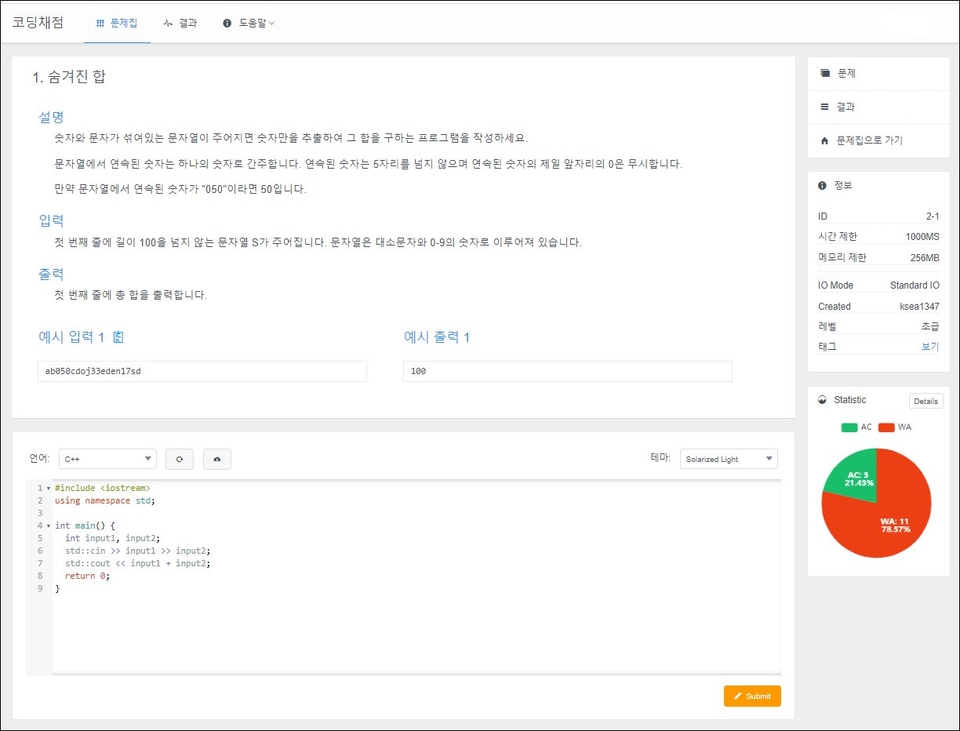Select 결과 in the right sidebar
The image size is (960, 731).
click(879, 107)
